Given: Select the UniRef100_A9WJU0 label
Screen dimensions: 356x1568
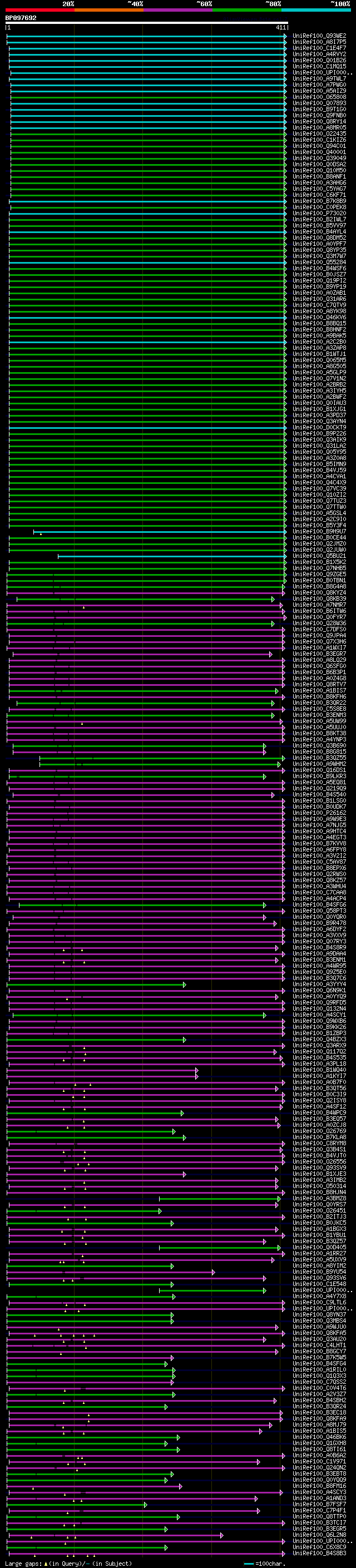Looking at the screenshot, I should coord(319,1327).
